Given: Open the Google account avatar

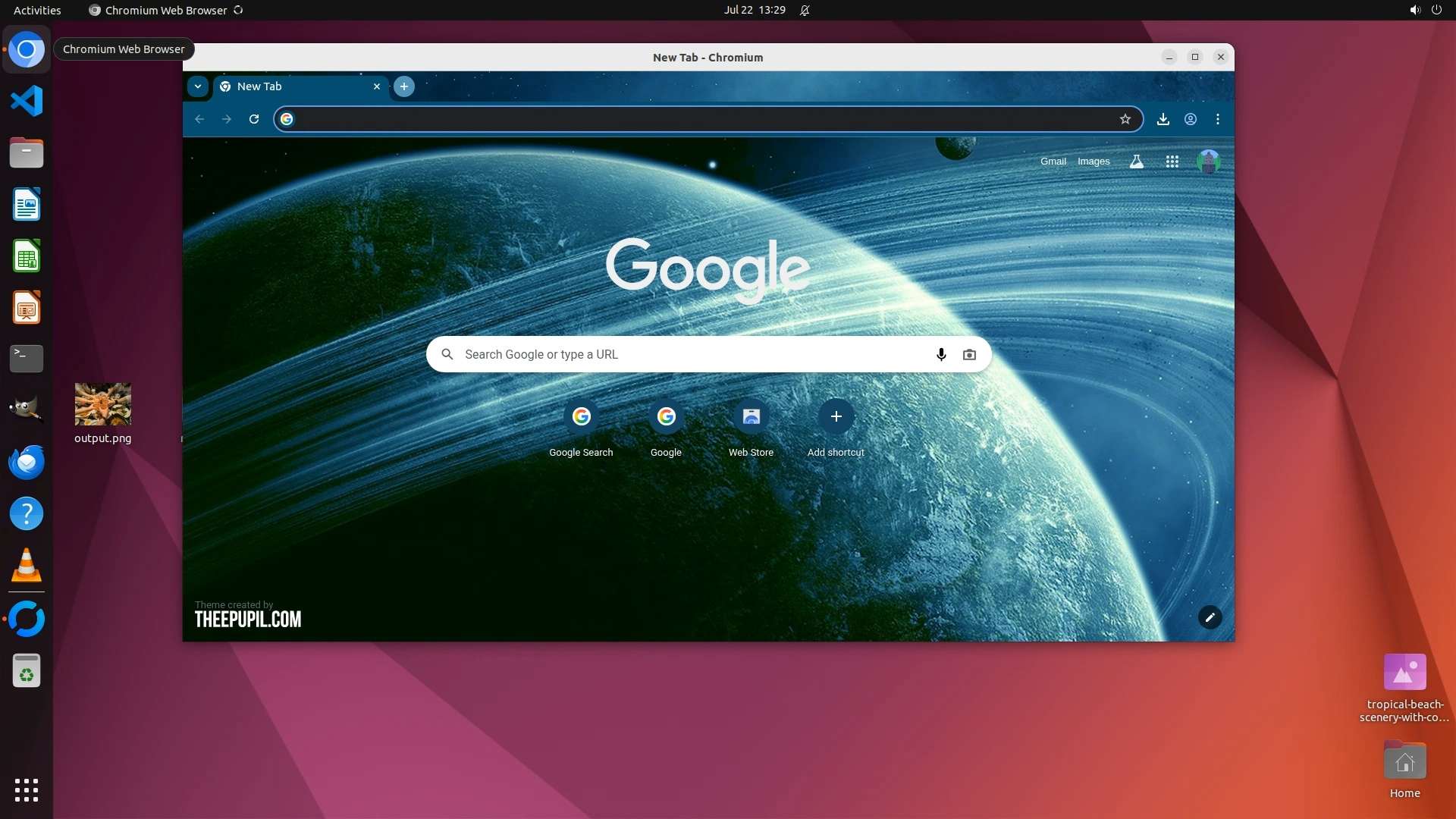Looking at the screenshot, I should coord(1208,162).
